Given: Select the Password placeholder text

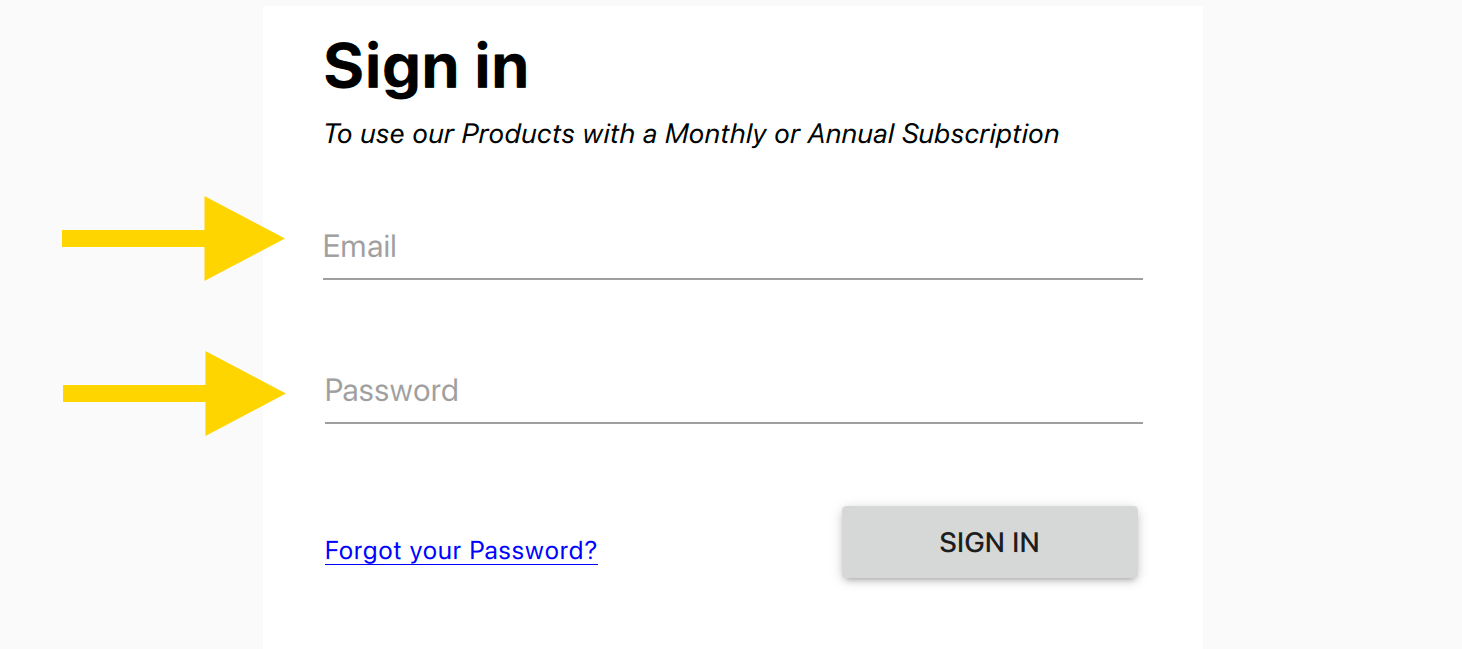Looking at the screenshot, I should 392,391.
